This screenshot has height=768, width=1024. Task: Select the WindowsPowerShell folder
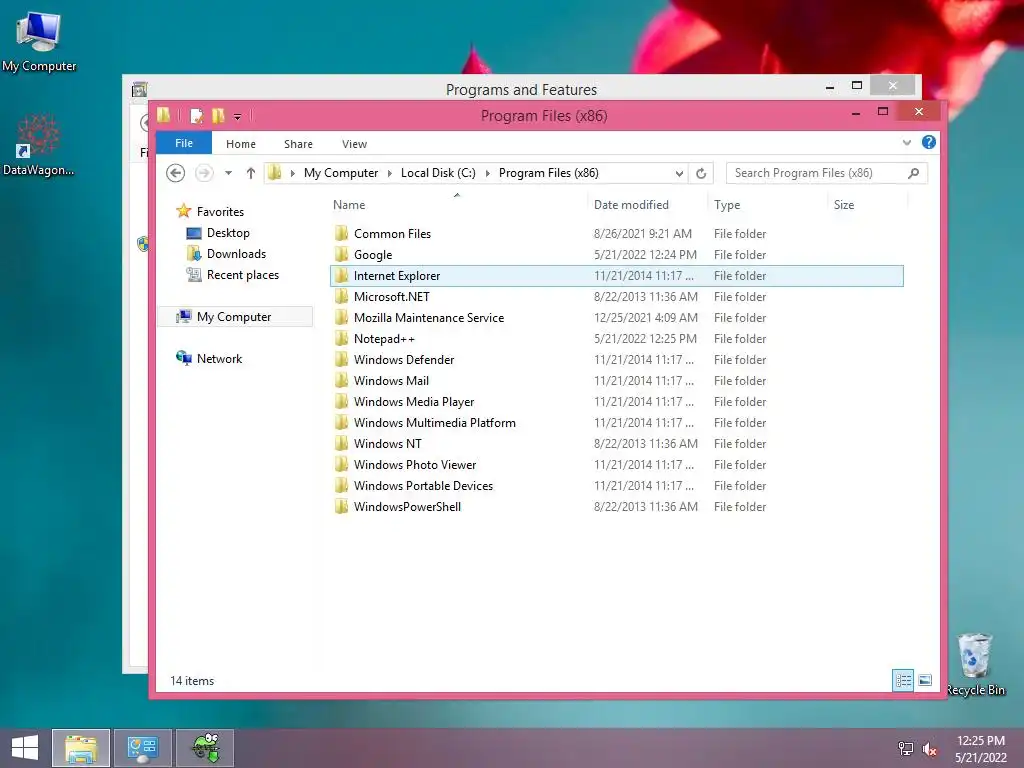617,507
